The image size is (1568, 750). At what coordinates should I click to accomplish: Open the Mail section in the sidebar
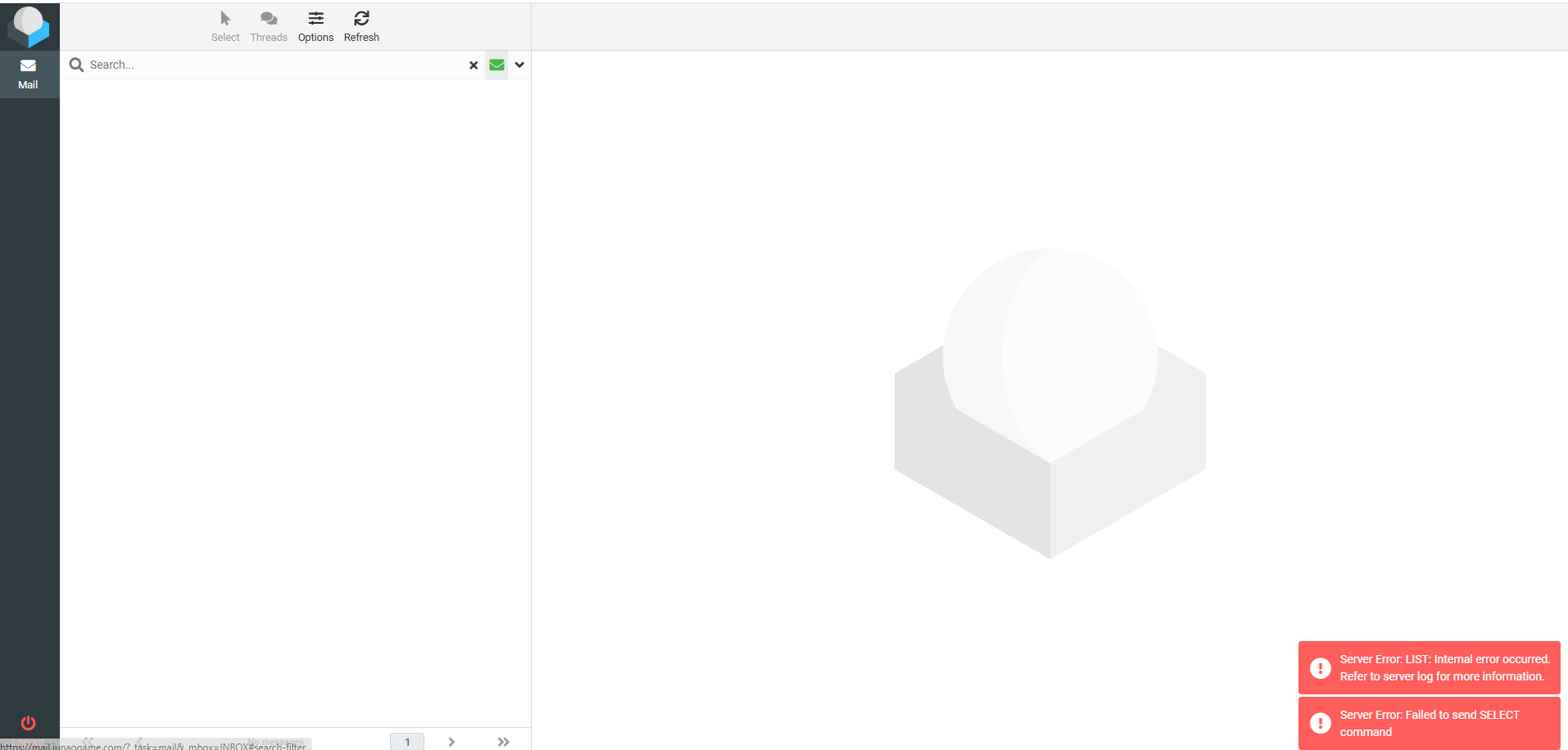29,74
